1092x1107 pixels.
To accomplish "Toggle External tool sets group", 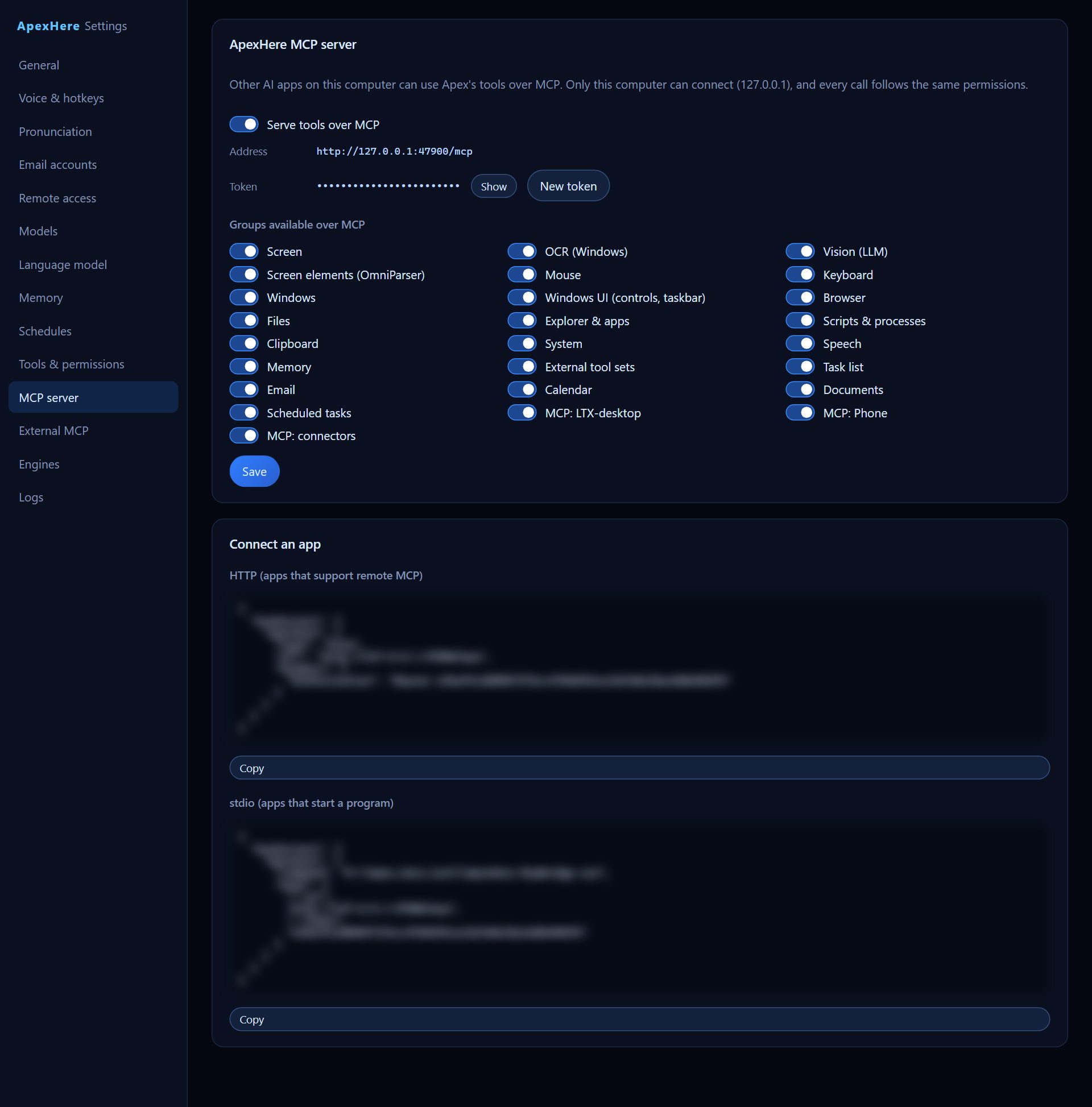I will coord(522,367).
